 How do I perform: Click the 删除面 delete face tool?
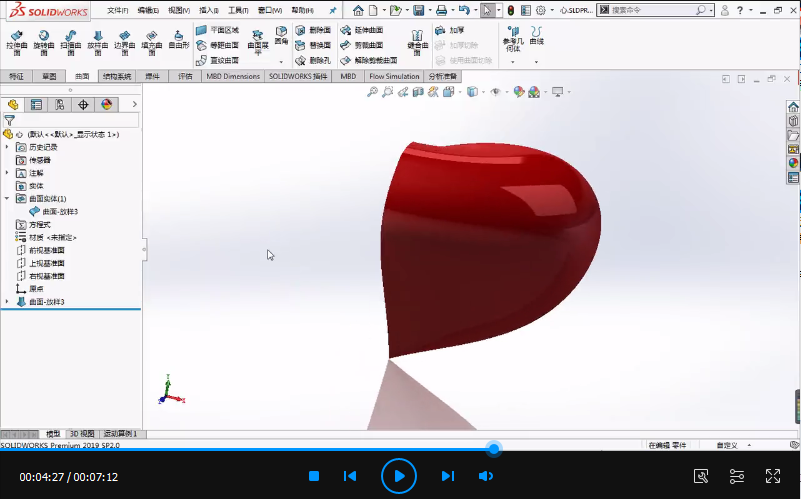pos(314,30)
